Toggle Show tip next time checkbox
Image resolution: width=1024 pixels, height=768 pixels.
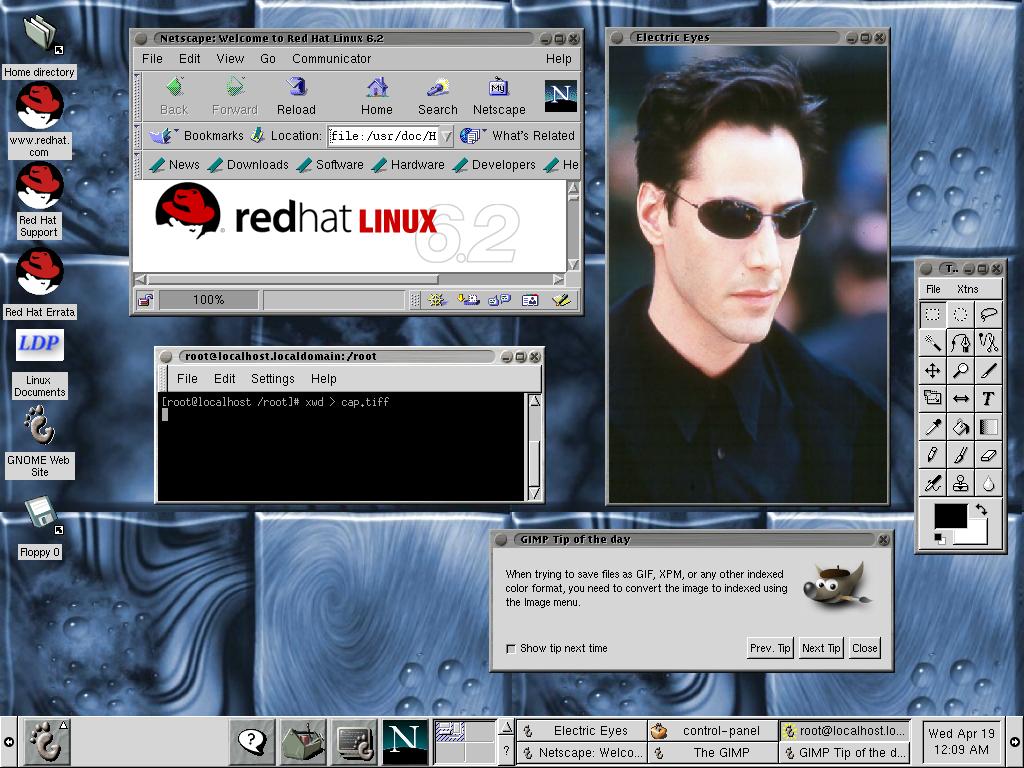tap(511, 648)
